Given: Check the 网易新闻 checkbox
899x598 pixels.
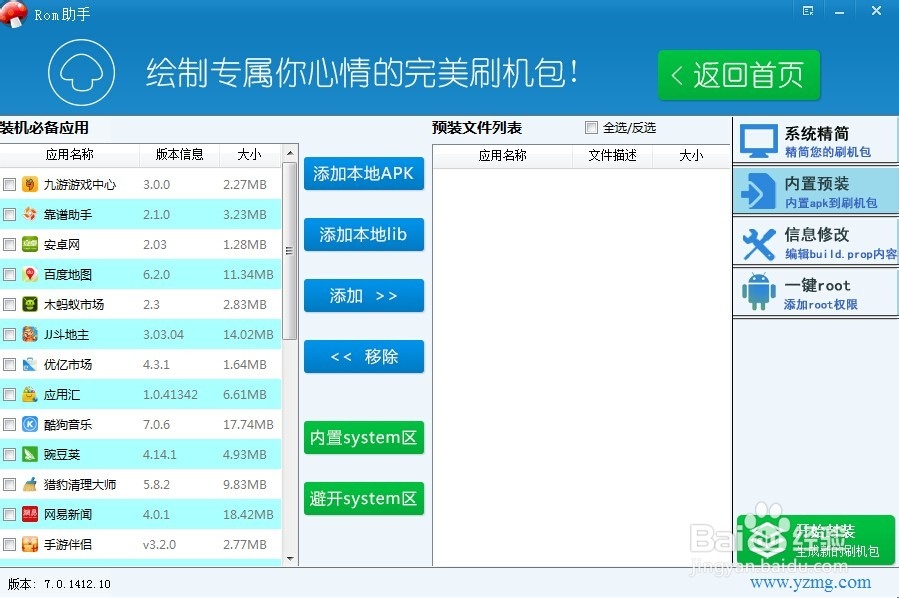Looking at the screenshot, I should point(9,514).
